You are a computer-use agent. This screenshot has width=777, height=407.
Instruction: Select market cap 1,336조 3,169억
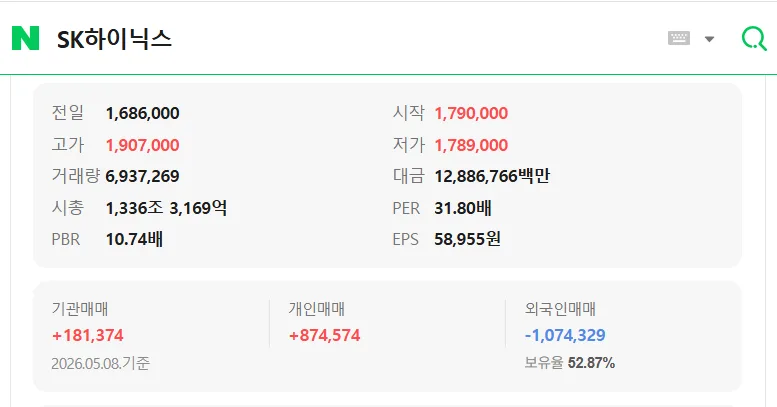166,208
